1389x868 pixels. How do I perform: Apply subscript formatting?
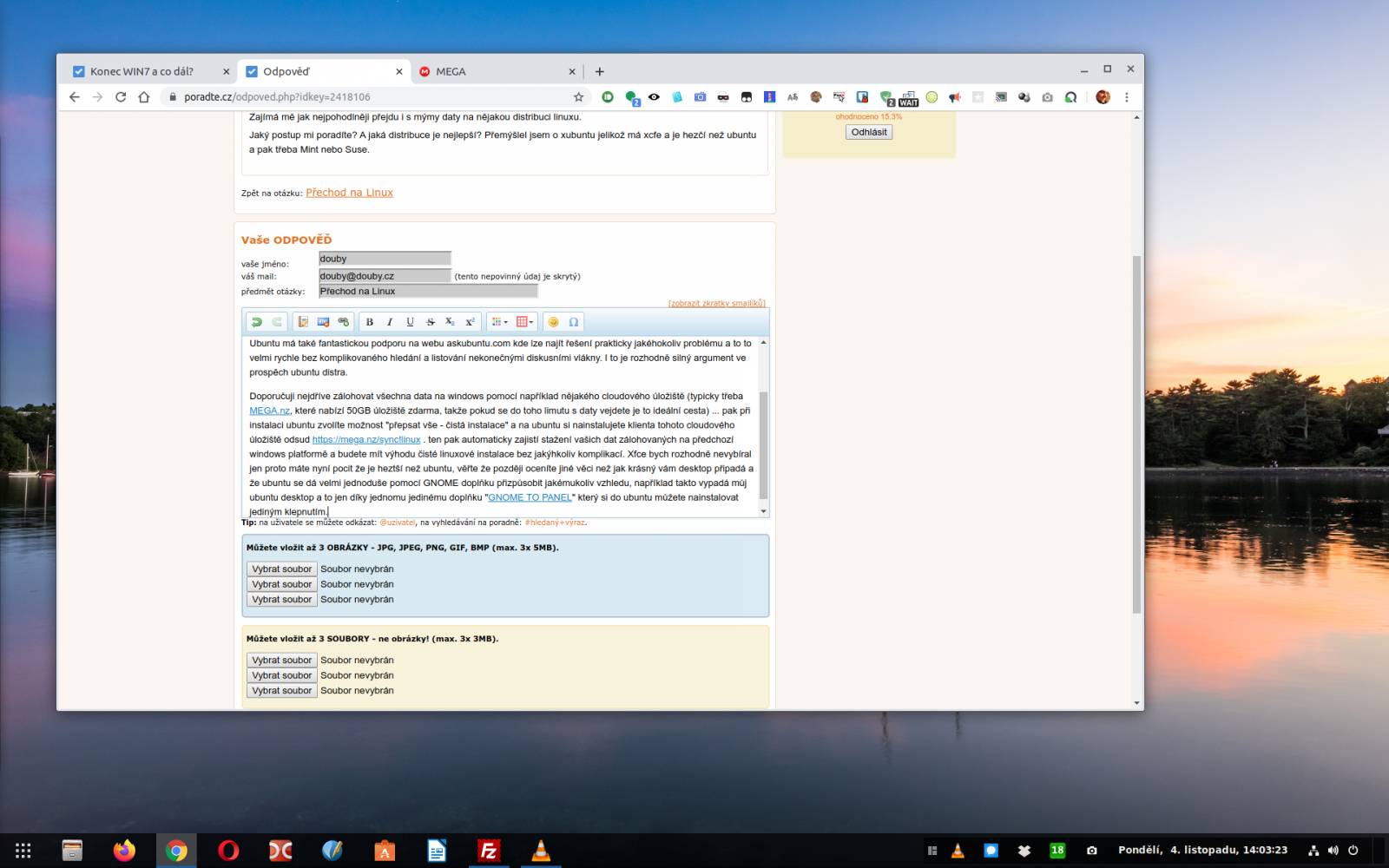tap(450, 322)
